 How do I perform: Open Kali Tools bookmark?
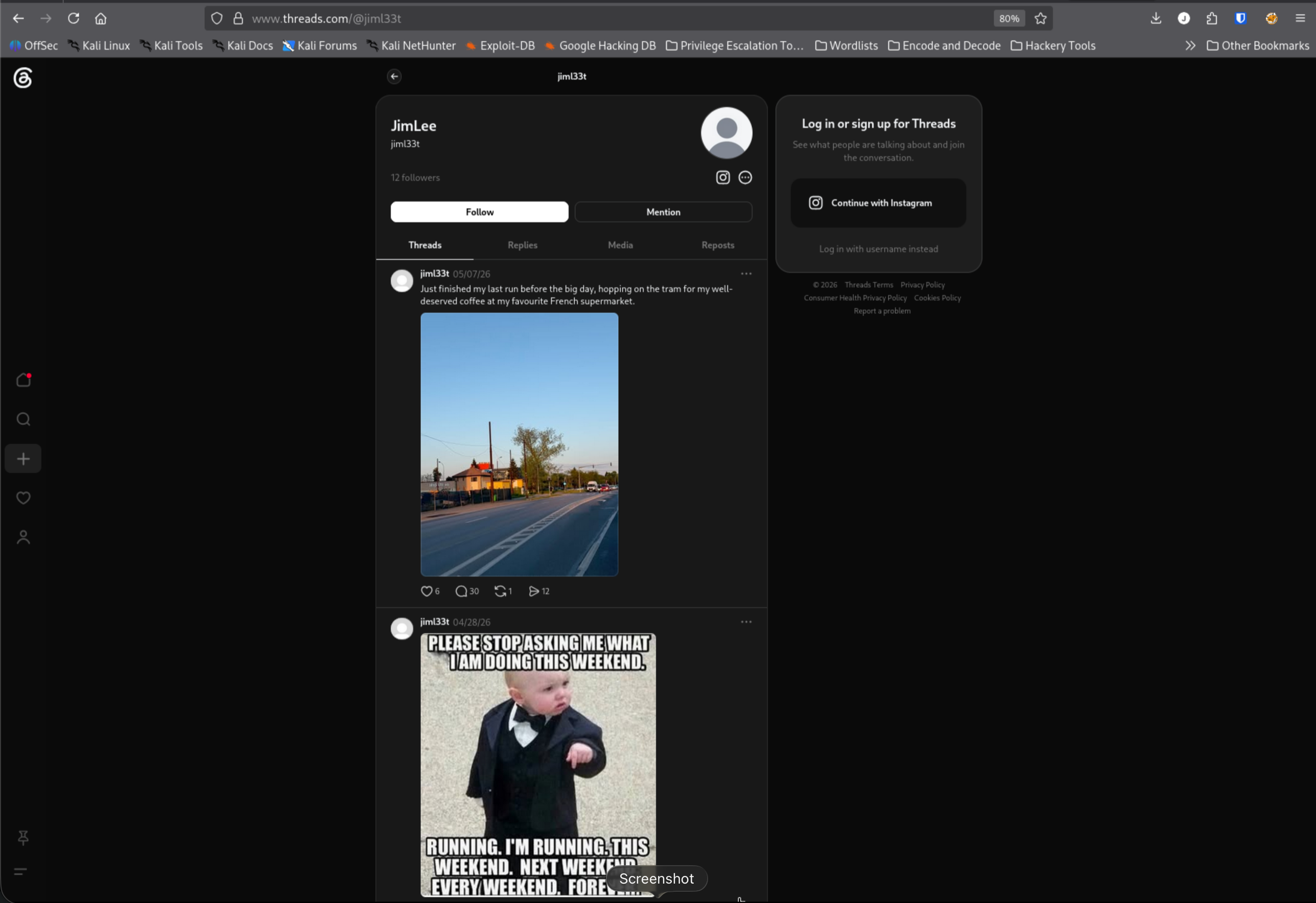pos(172,46)
